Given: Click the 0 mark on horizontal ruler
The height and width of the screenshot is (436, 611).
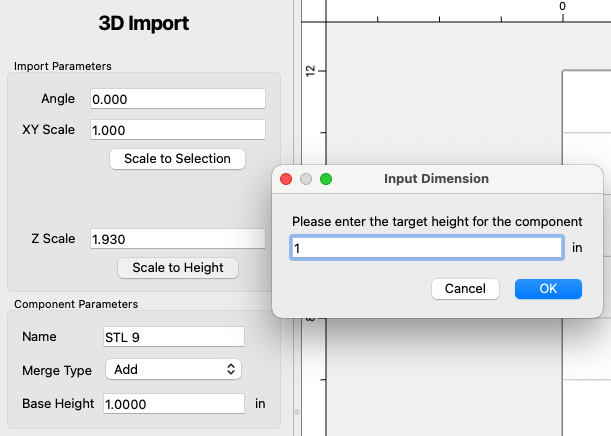Looking at the screenshot, I should [x=563, y=7].
